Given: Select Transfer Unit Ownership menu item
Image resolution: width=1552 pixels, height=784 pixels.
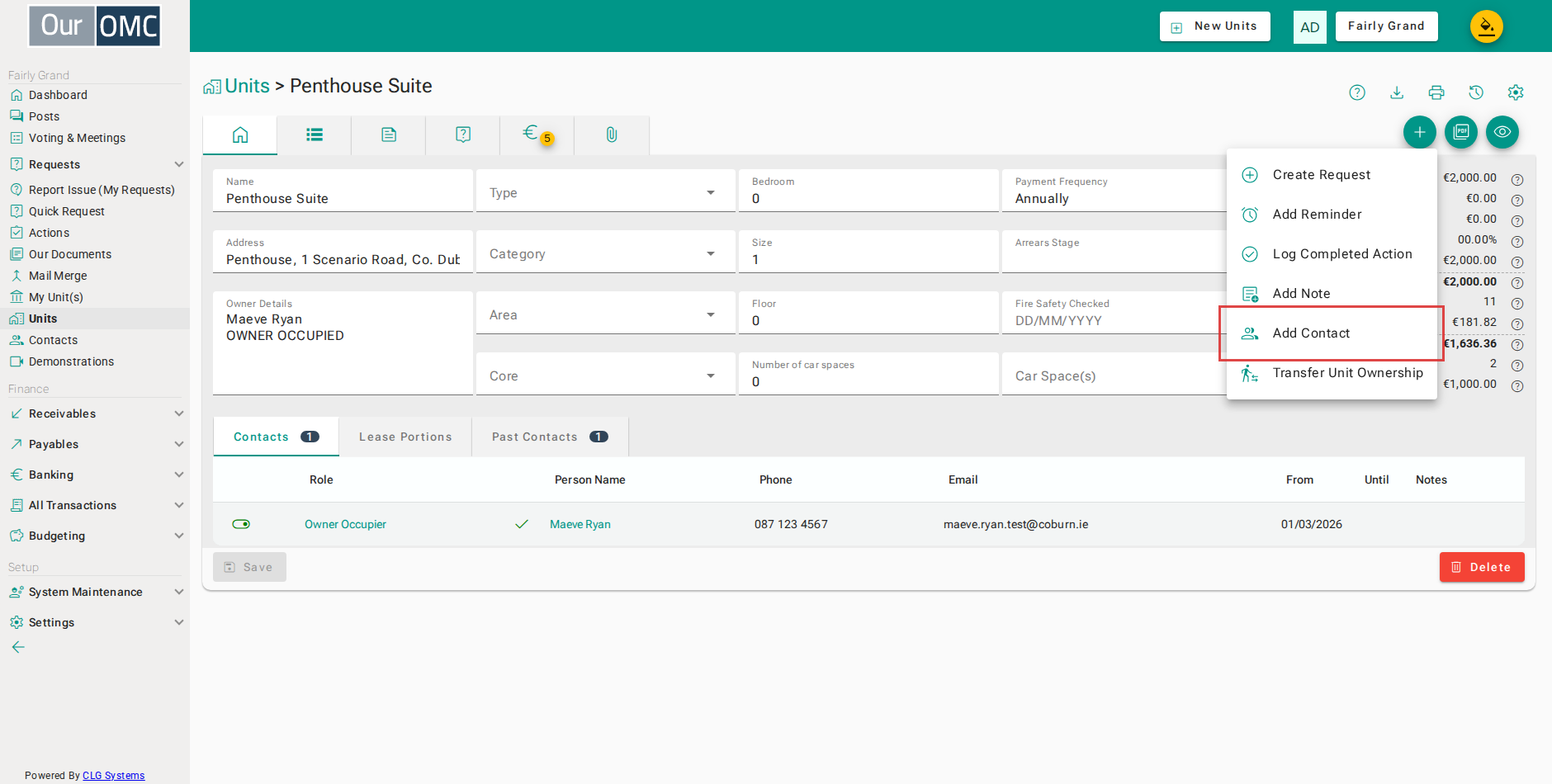Looking at the screenshot, I should 1332,373.
